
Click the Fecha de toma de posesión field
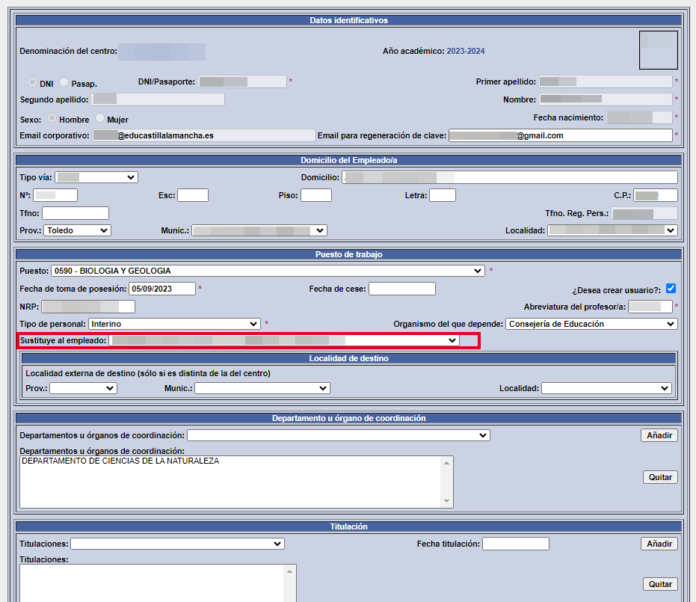click(161, 289)
